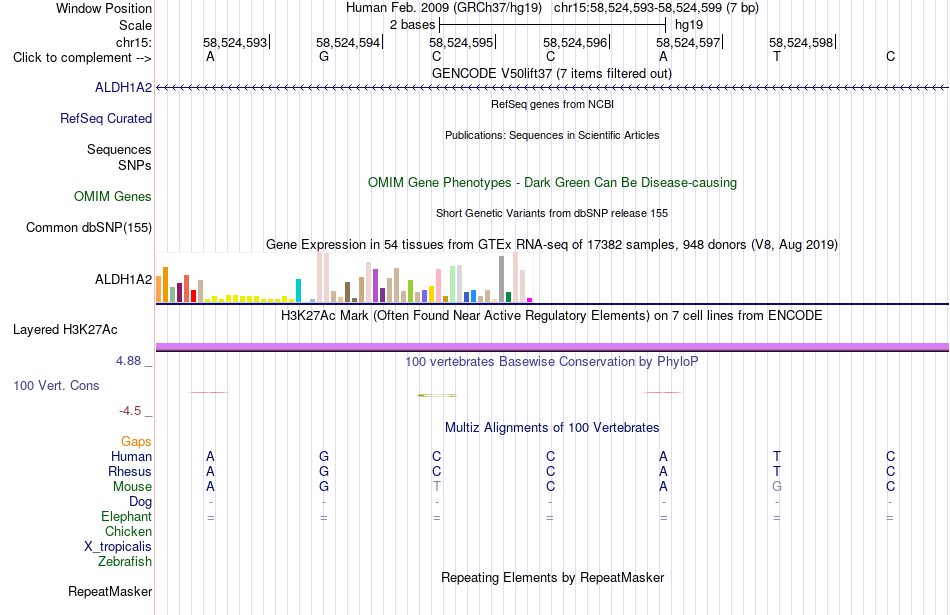
Task: Open the 100 Vert. Cons track label
Action: [56, 386]
